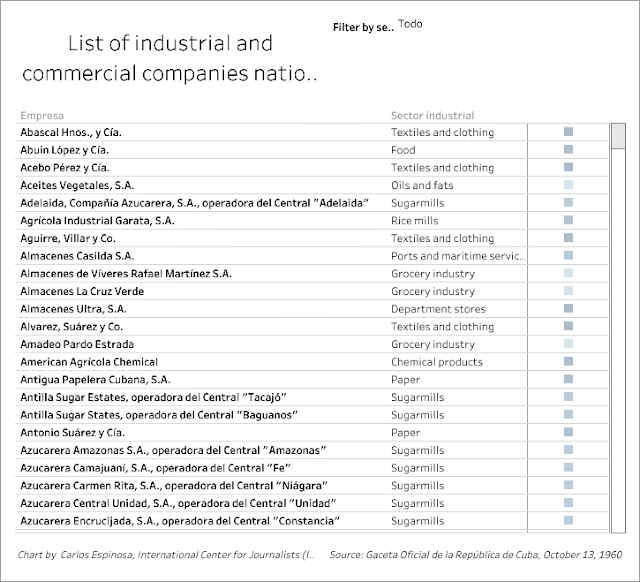
Task: Click color square in Amadeo Pardo Estrada row
Action: 568,344
